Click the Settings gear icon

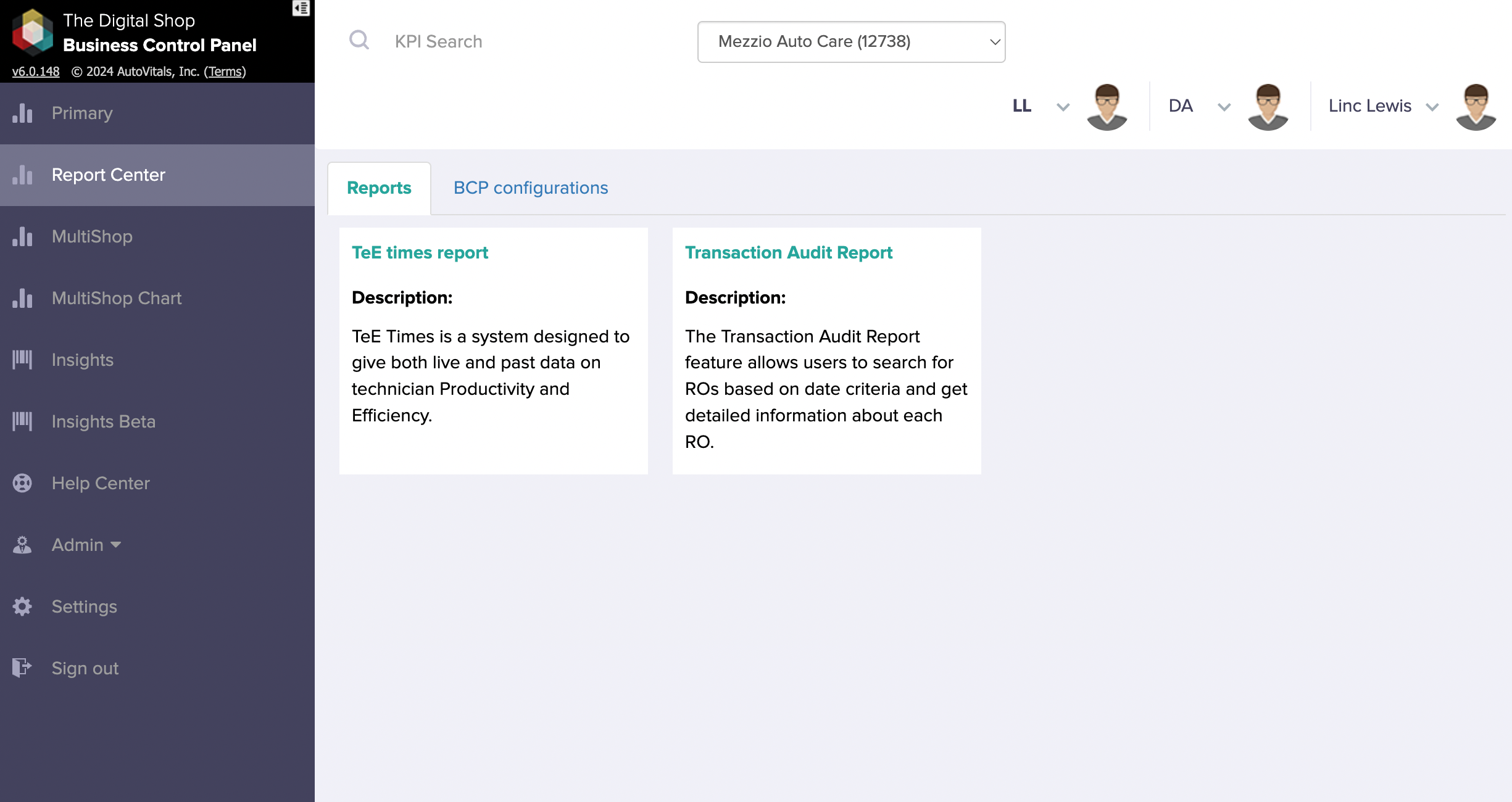point(22,606)
